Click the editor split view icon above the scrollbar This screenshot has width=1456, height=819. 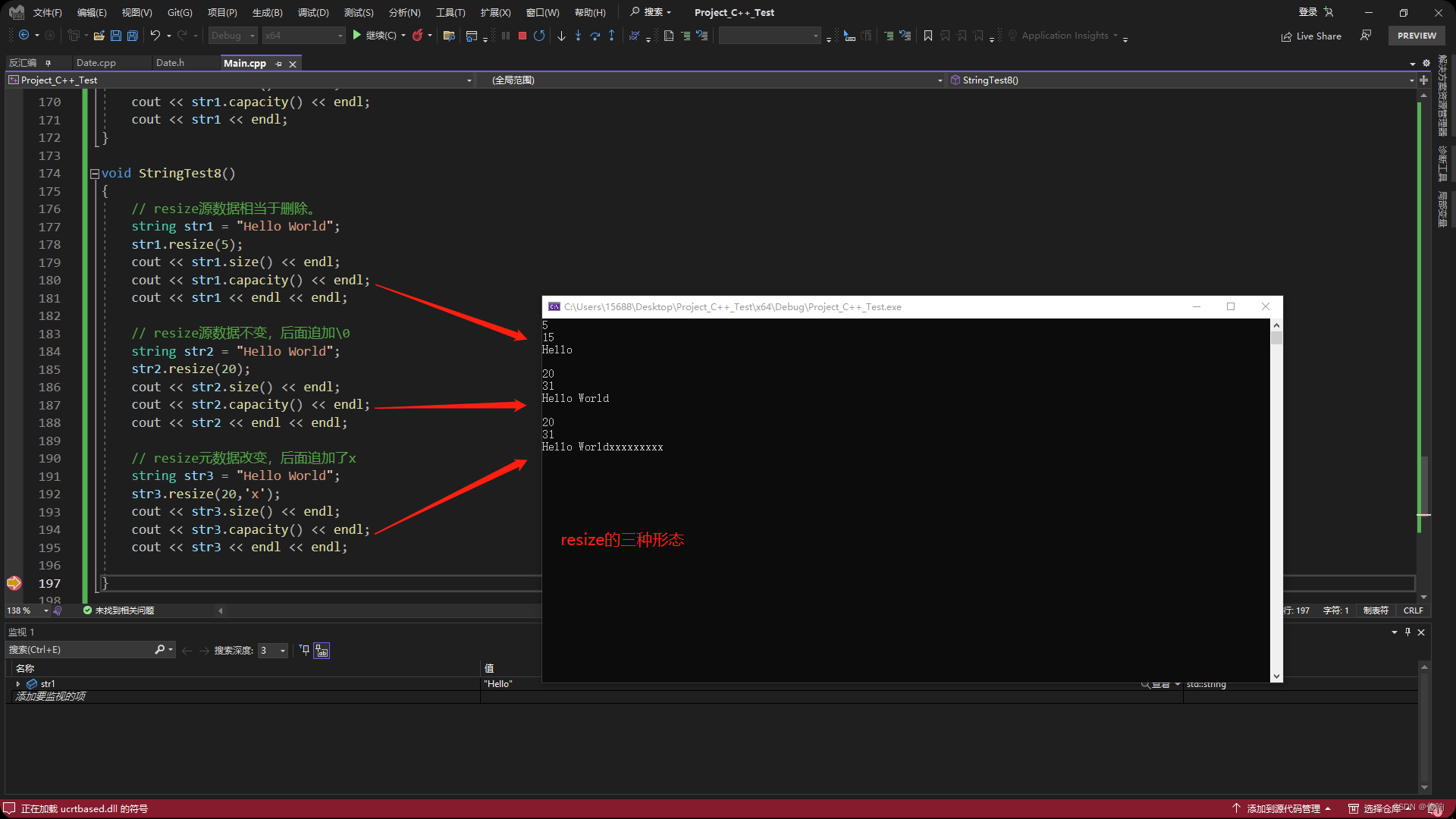point(1423,80)
